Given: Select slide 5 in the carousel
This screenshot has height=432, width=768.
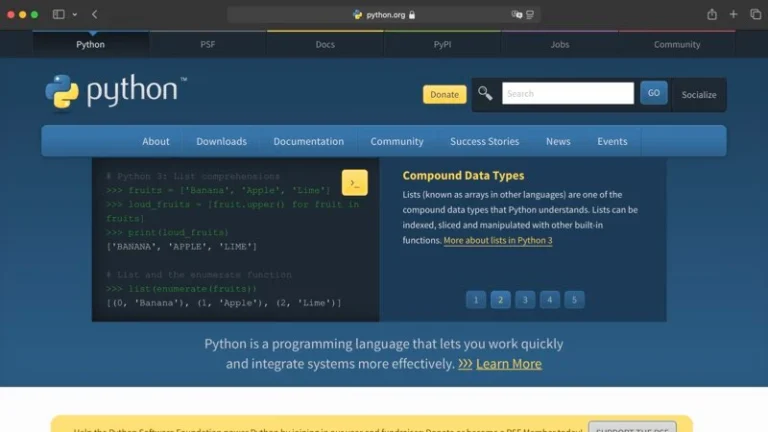Looking at the screenshot, I should [574, 299].
